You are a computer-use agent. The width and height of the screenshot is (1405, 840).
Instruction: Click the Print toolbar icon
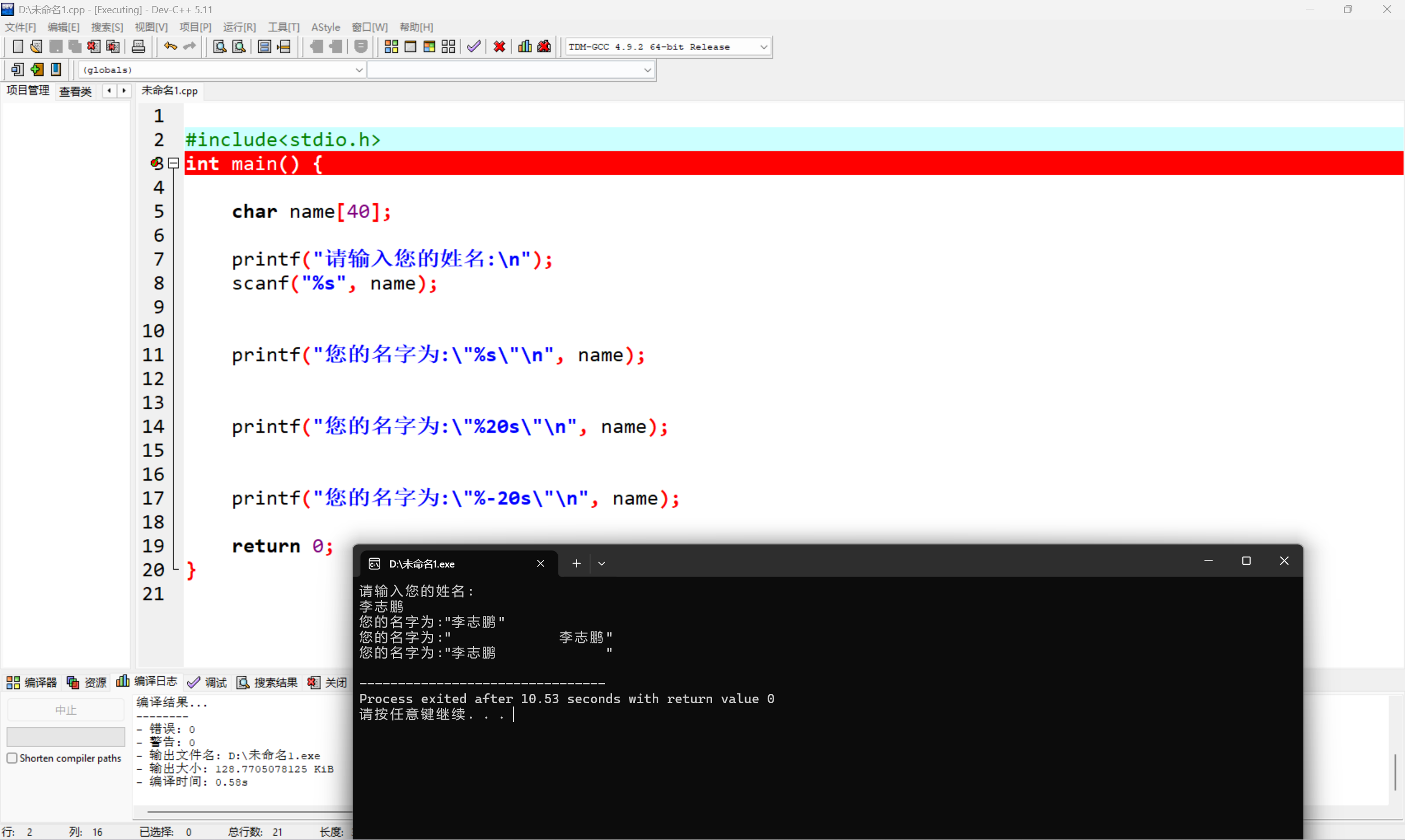(138, 47)
